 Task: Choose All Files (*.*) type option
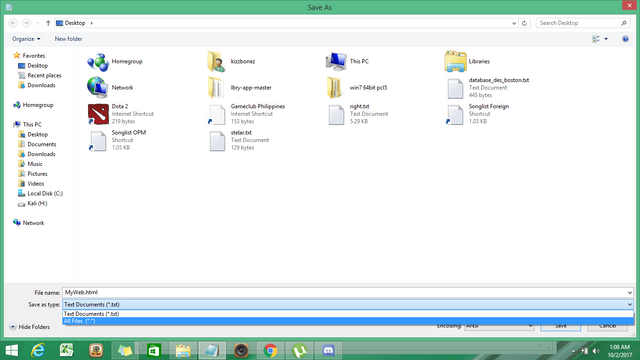click(x=348, y=321)
